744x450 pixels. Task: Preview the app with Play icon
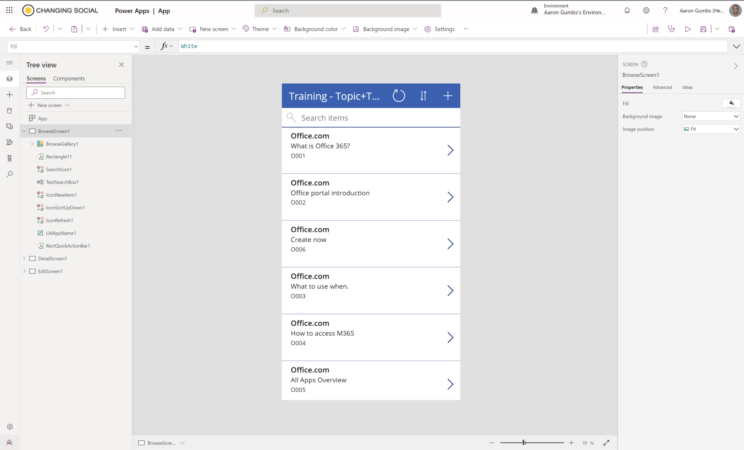point(688,29)
